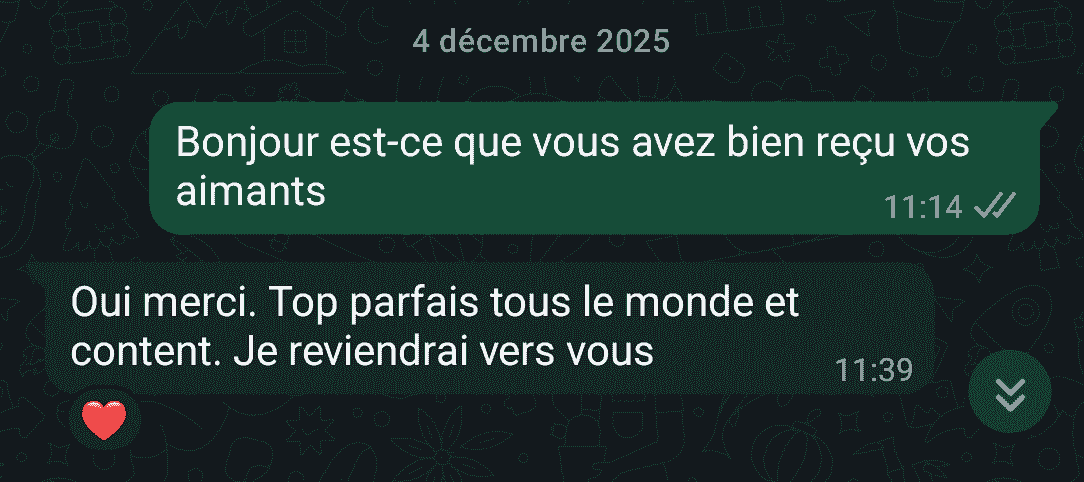1084x482 pixels.
Task: Click the incoming bubble's top-left tail
Action: pos(36,272)
